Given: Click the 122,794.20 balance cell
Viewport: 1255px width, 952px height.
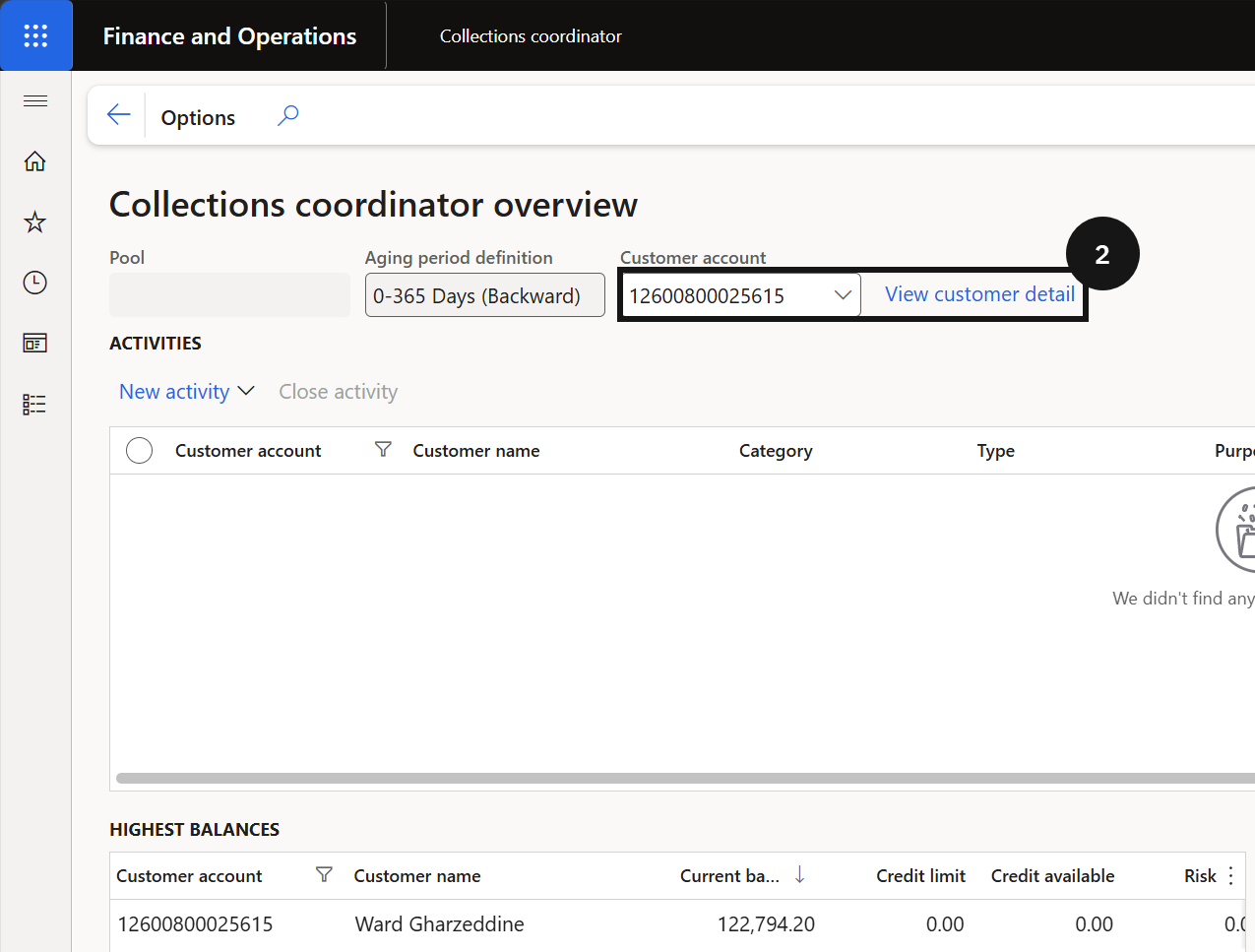Looking at the screenshot, I should [766, 924].
